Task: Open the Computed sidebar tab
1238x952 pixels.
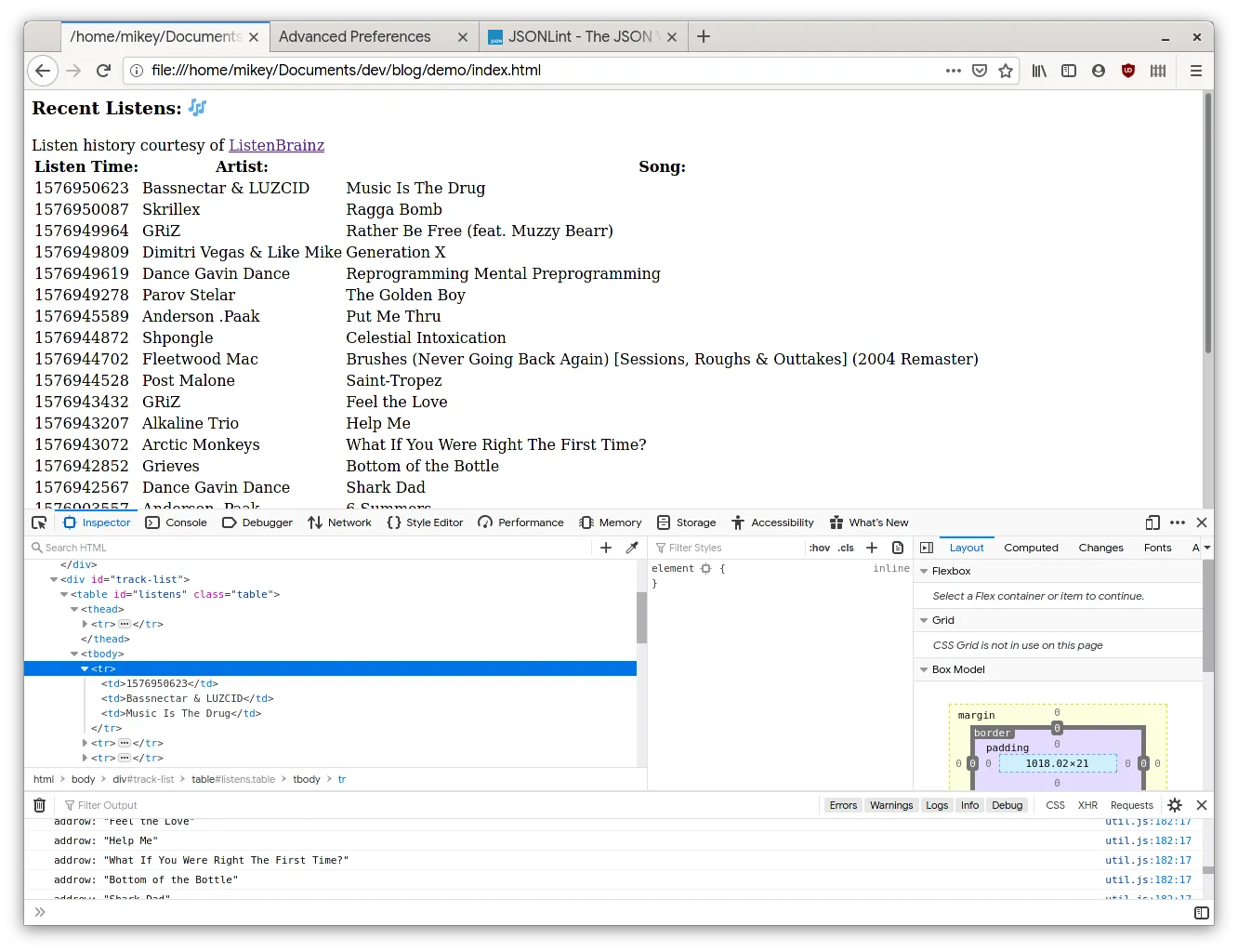Action: click(1031, 548)
